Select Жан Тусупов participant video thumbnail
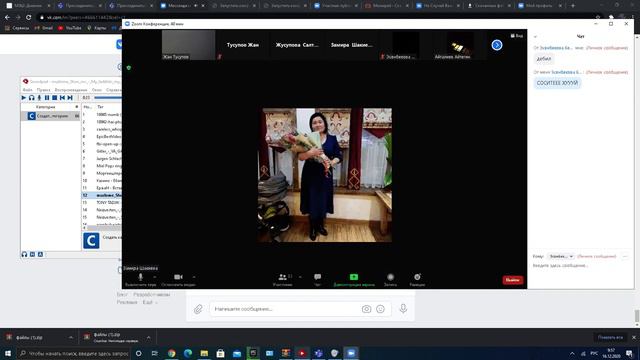640x360 pixels. pos(189,45)
